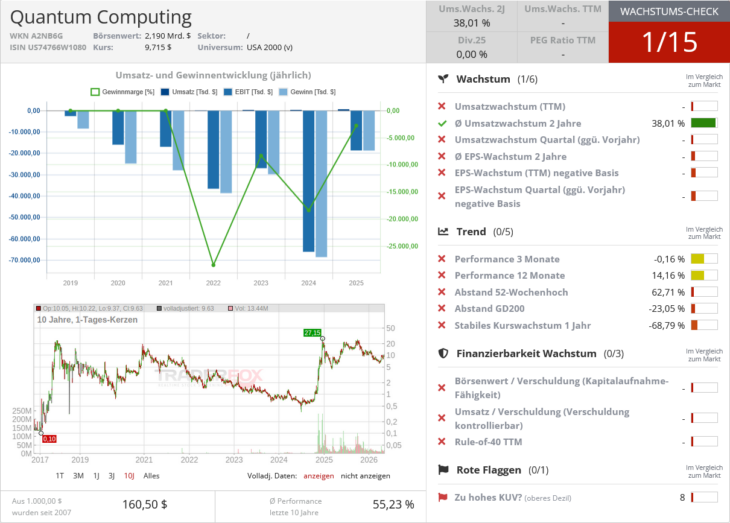Click the WACHSTUMS-CHECK header

tap(669, 12)
